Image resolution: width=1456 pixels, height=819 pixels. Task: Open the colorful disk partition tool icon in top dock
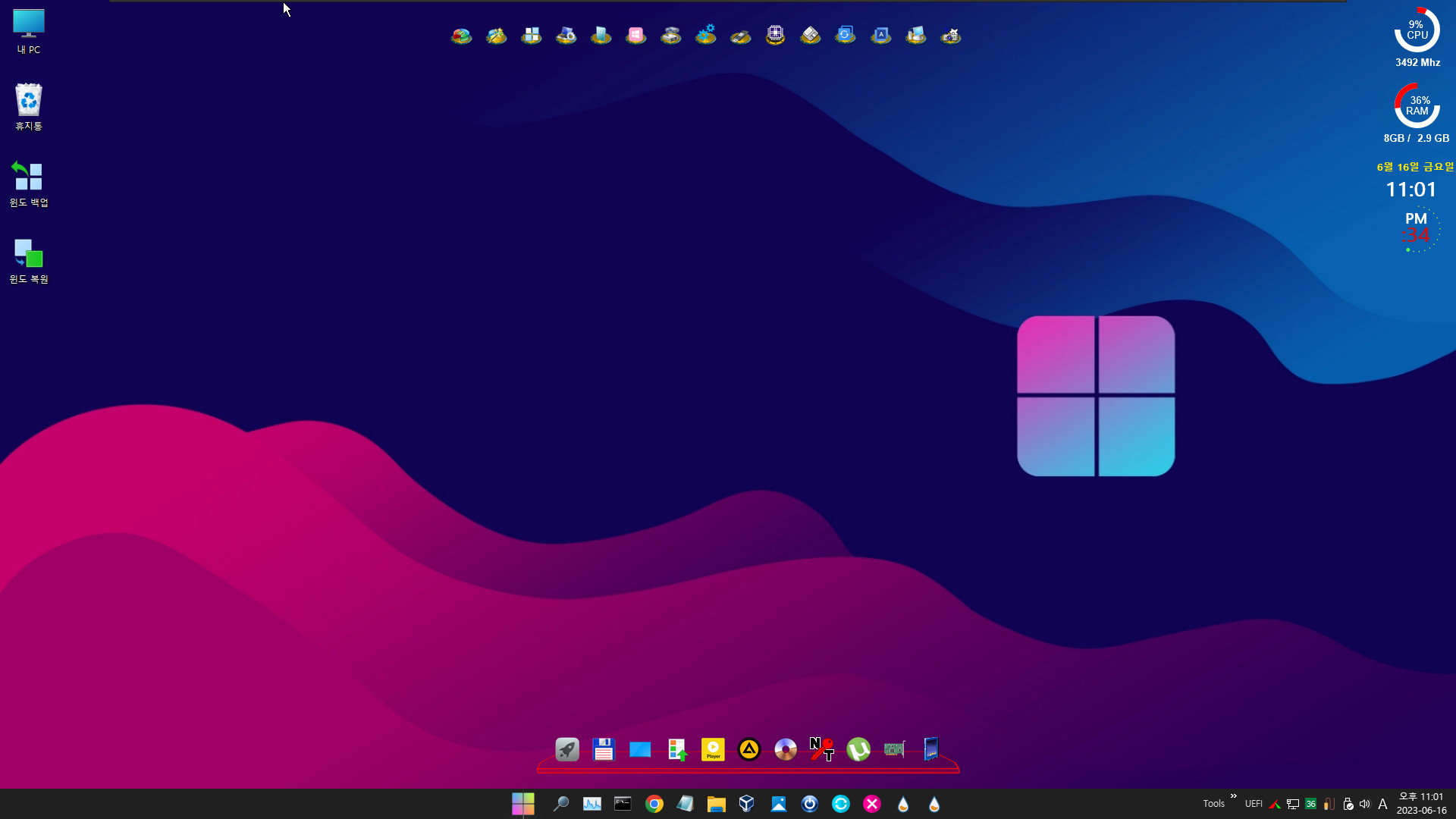pos(461,36)
